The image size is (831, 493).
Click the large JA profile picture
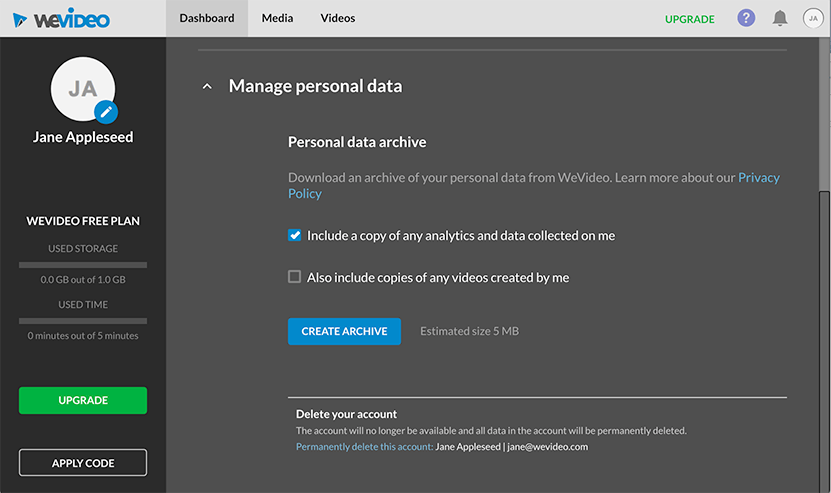coord(80,90)
